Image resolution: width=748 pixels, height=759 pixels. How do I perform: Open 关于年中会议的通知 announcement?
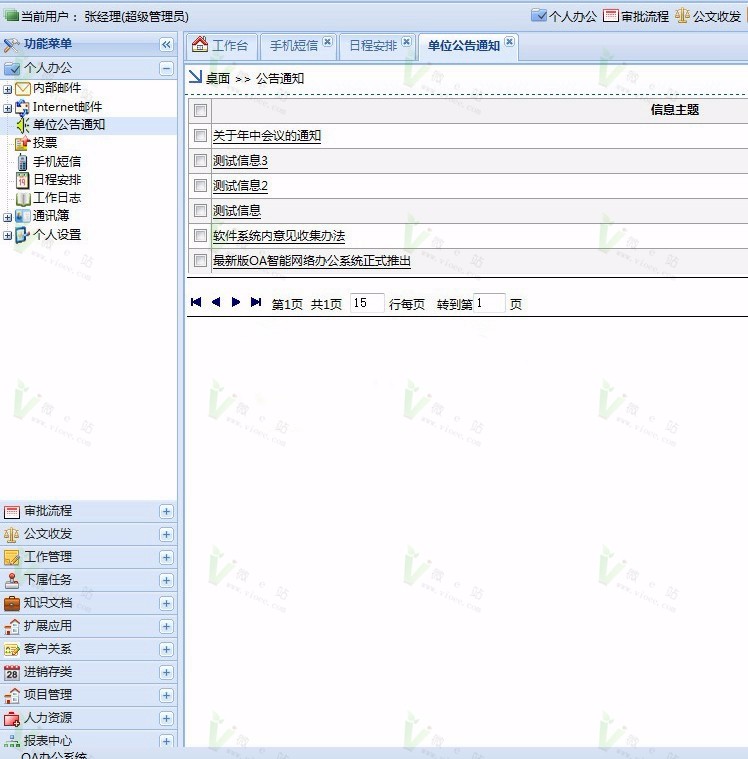[267, 136]
